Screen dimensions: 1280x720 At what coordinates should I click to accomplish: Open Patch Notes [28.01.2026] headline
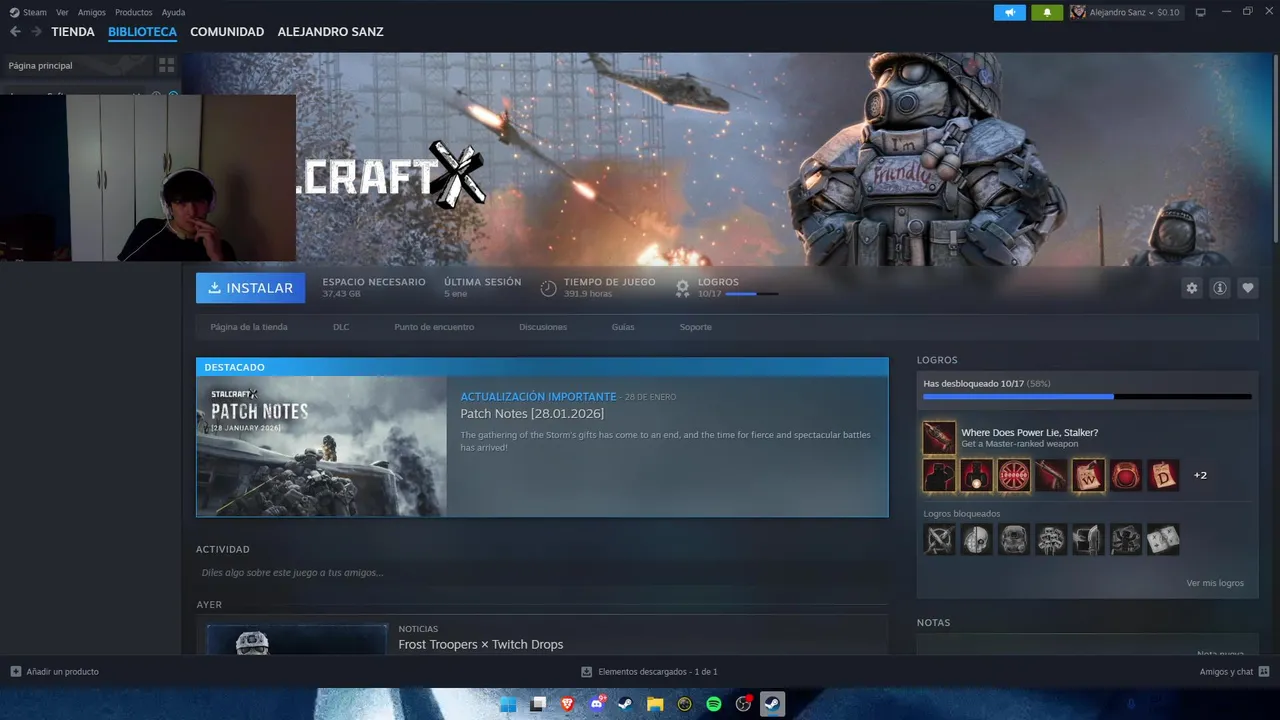(x=532, y=414)
